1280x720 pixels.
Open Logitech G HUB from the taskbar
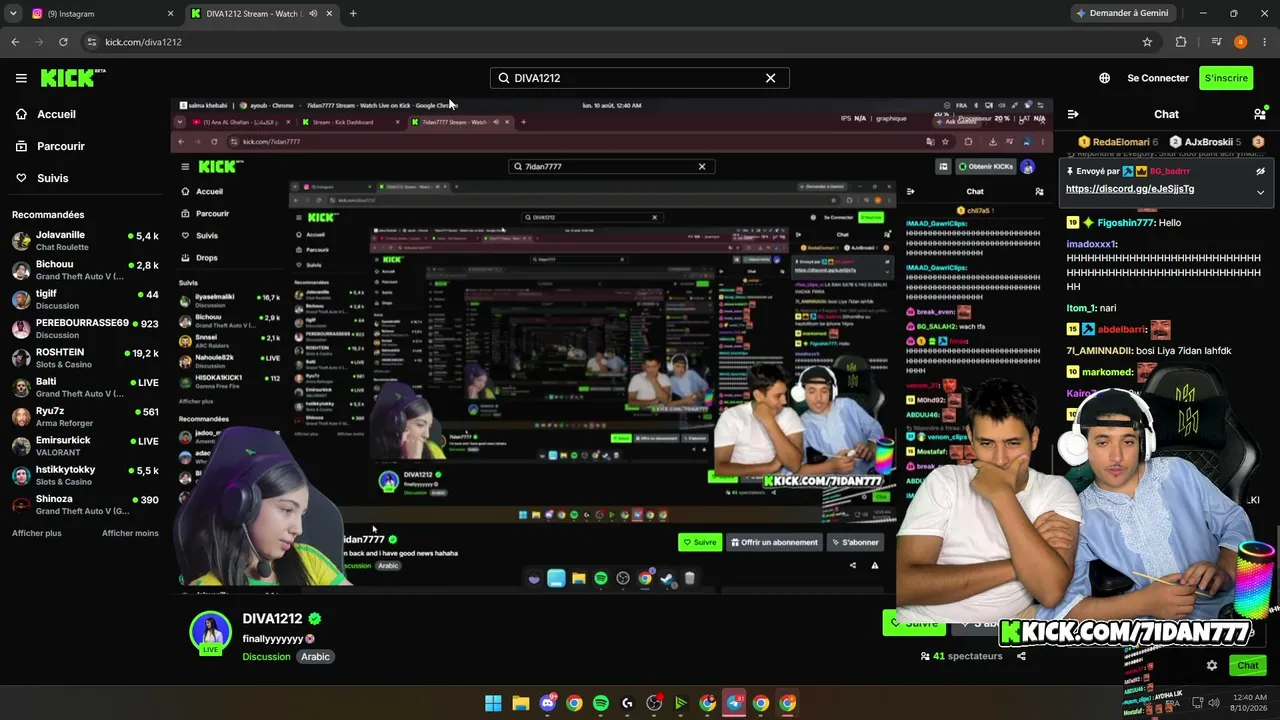click(627, 703)
